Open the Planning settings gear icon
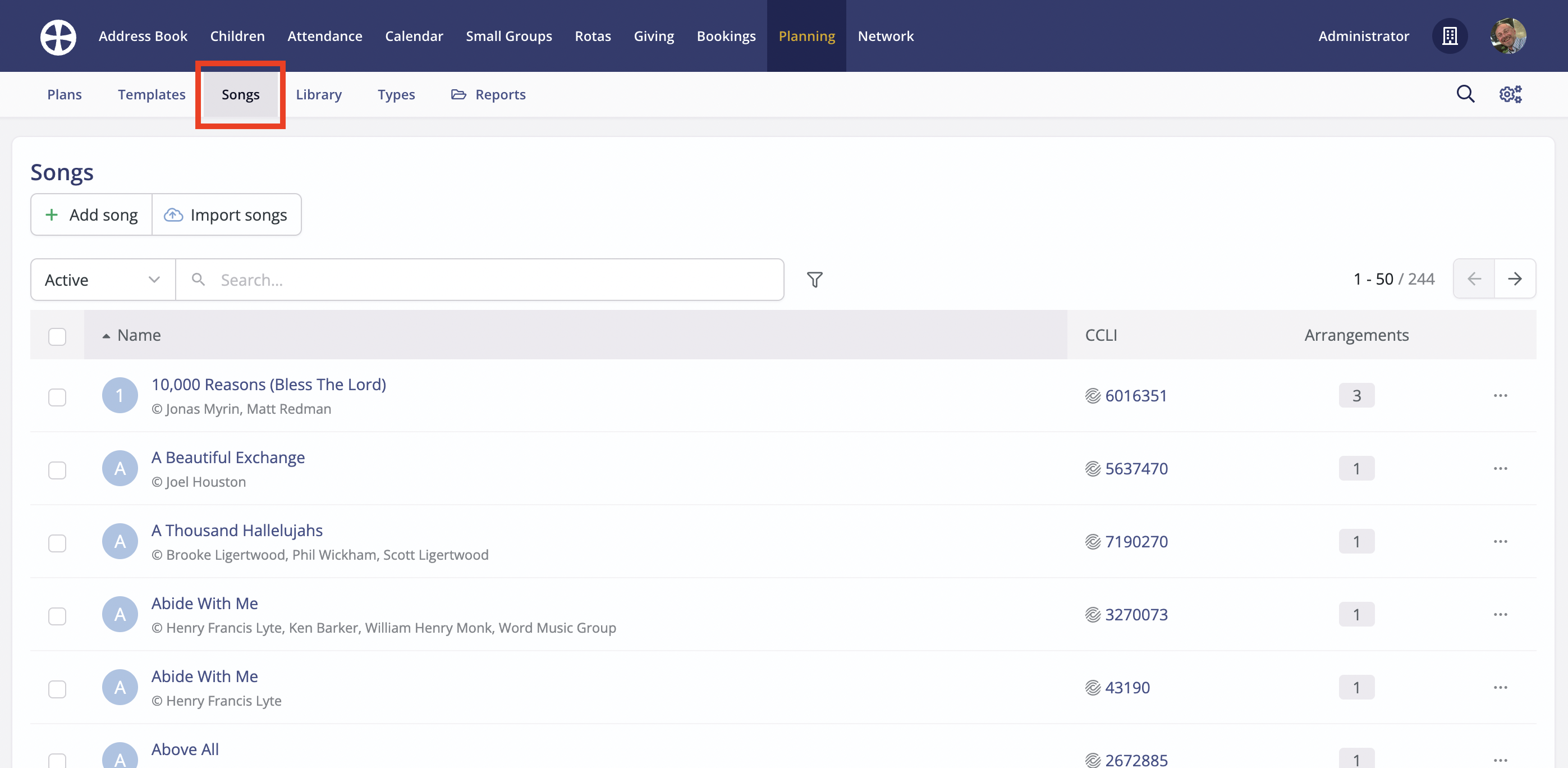Image resolution: width=1568 pixels, height=768 pixels. point(1510,94)
